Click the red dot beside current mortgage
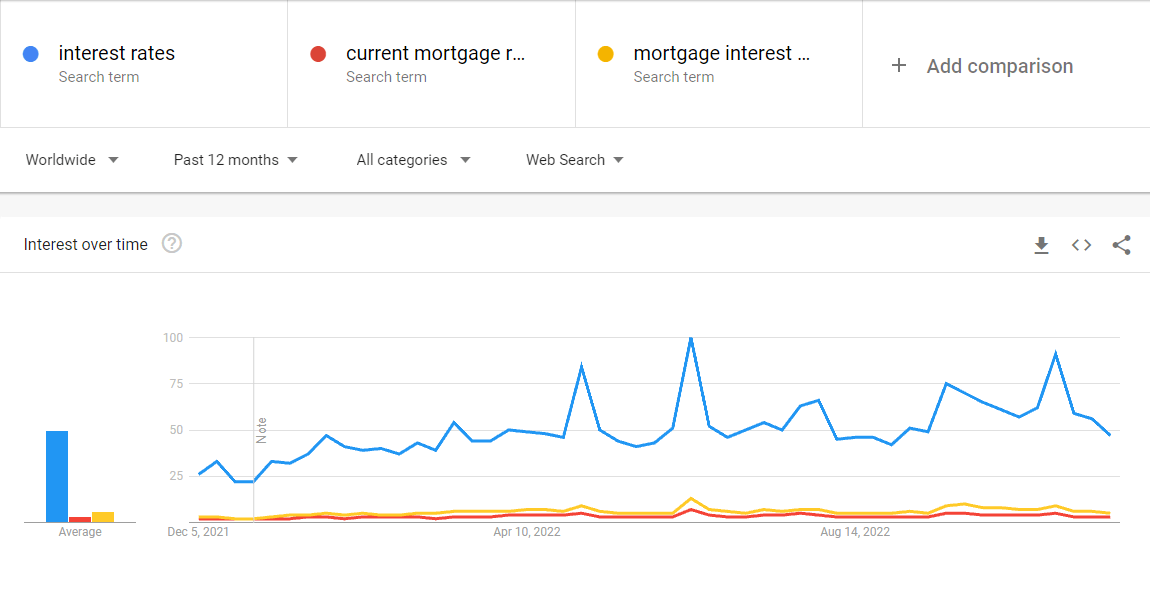 [x=318, y=54]
